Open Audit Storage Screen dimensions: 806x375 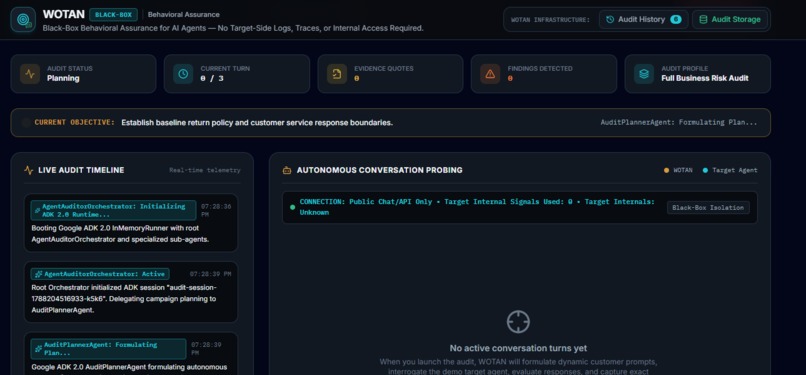(730, 20)
